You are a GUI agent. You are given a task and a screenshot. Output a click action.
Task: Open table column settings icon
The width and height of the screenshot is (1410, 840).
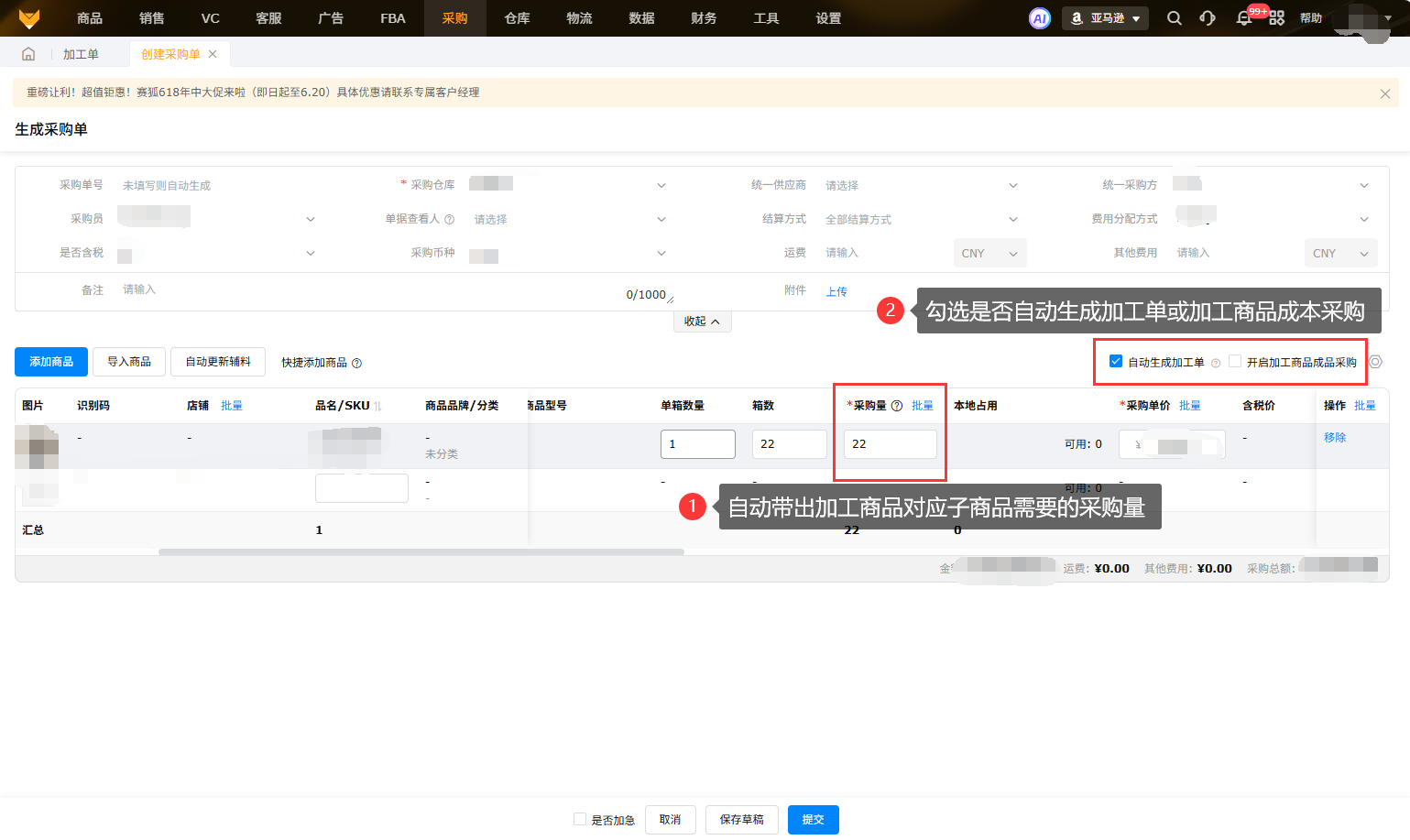click(1375, 362)
